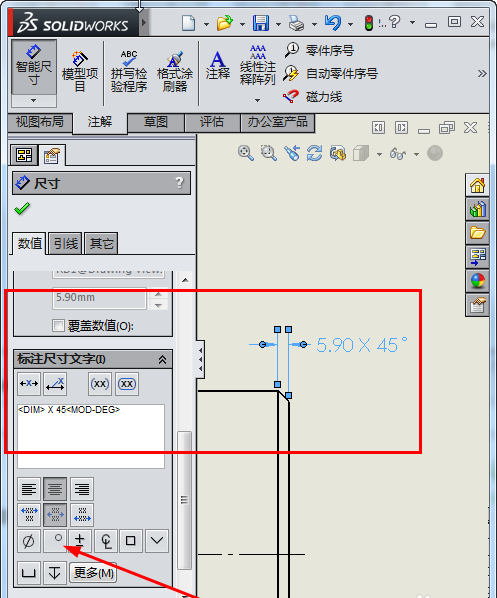Print the drawing
The width and height of the screenshot is (497, 598).
[x=296, y=23]
